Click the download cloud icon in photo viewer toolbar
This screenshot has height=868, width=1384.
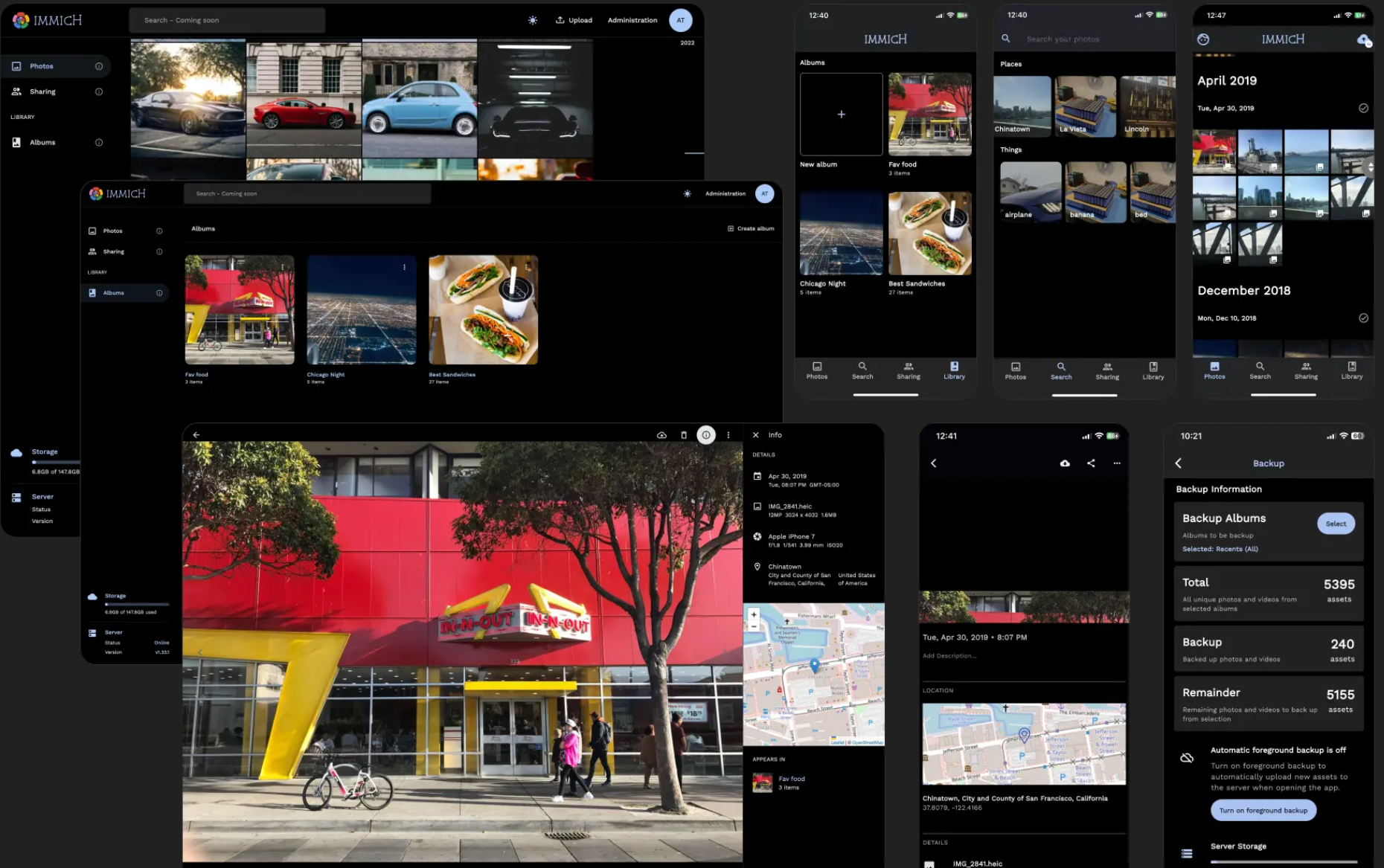coord(661,434)
